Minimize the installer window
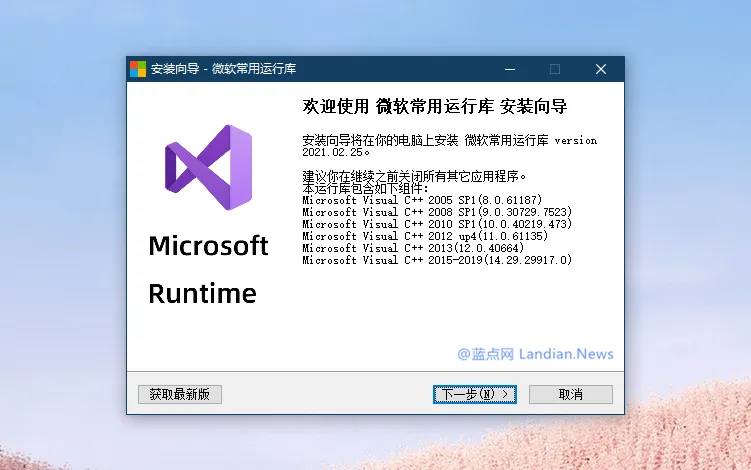The width and height of the screenshot is (751, 470). click(x=510, y=69)
